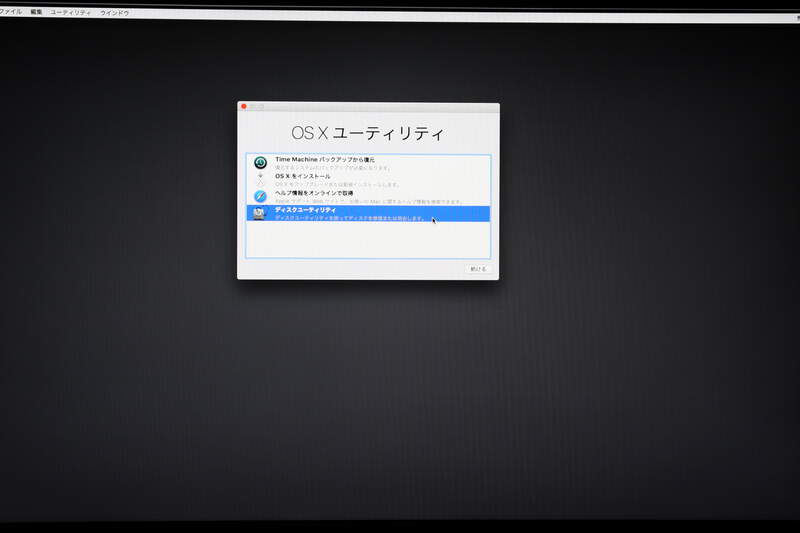Click the Time Machine clock icon
Viewport: 800px width, 533px height.
coord(260,163)
